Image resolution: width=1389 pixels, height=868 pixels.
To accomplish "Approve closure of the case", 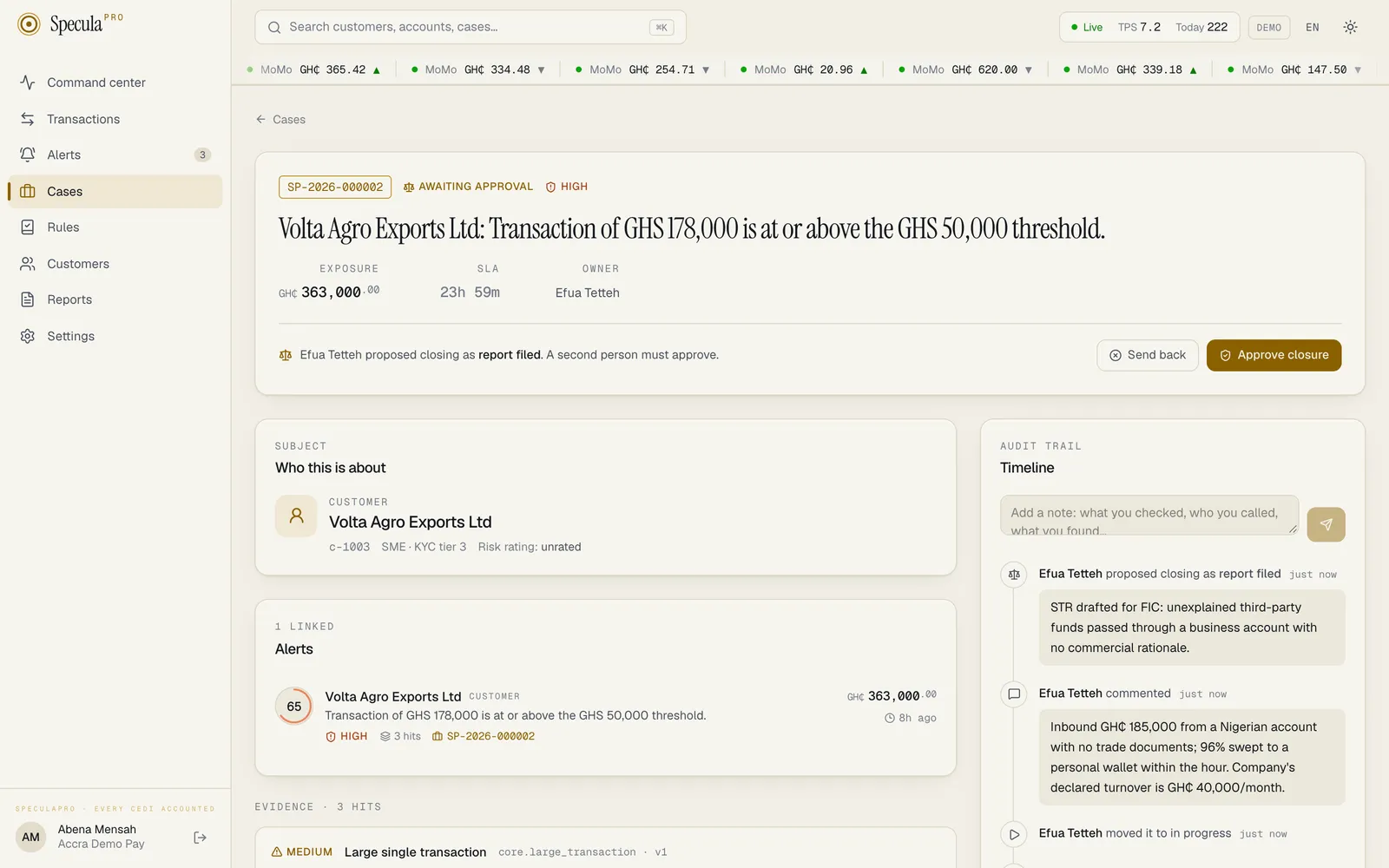I will (x=1274, y=355).
